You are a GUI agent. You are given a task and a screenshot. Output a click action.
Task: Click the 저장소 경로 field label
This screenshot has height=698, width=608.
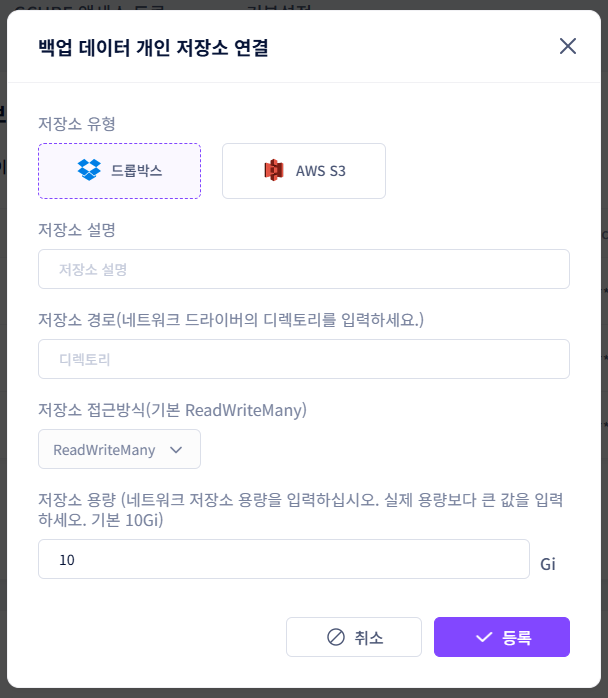click(x=231, y=320)
